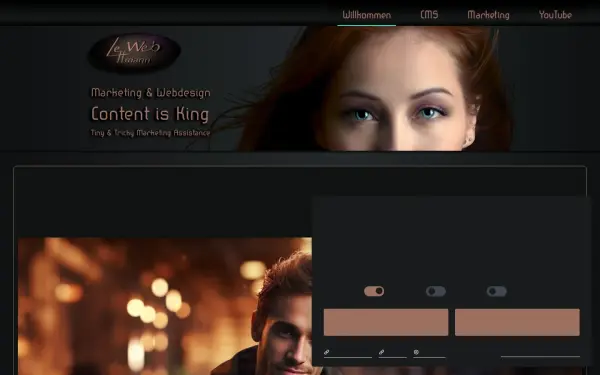The image size is (600, 375).
Task: Open the second chain-link icon link in panel footer
Action: pos(392,353)
